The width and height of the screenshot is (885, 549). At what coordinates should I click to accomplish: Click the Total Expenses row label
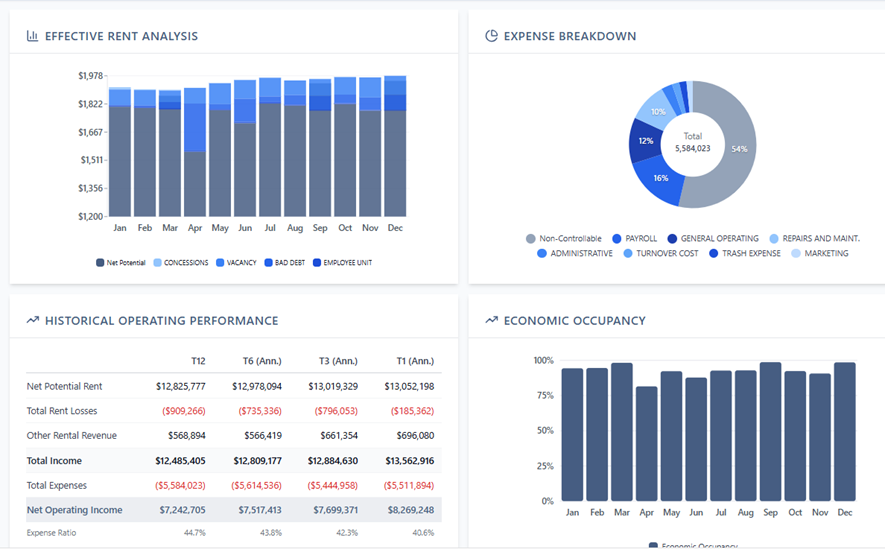tap(57, 485)
